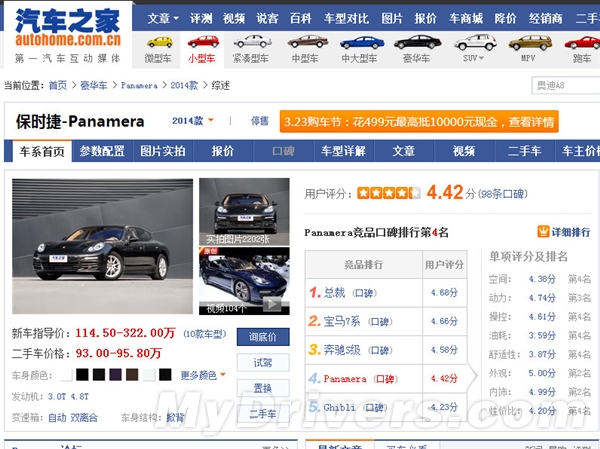The image size is (600, 449).
Task: Expand the SUV category dropdown arrow
Action: 481,58
